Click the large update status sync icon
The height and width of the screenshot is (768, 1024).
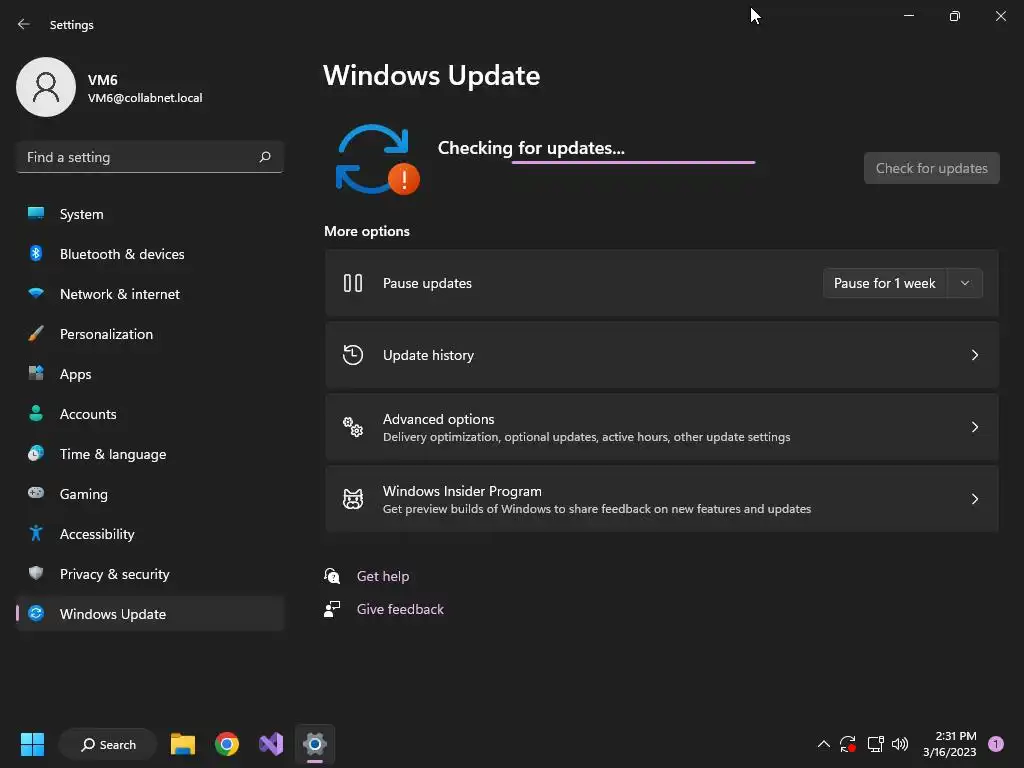coord(377,159)
